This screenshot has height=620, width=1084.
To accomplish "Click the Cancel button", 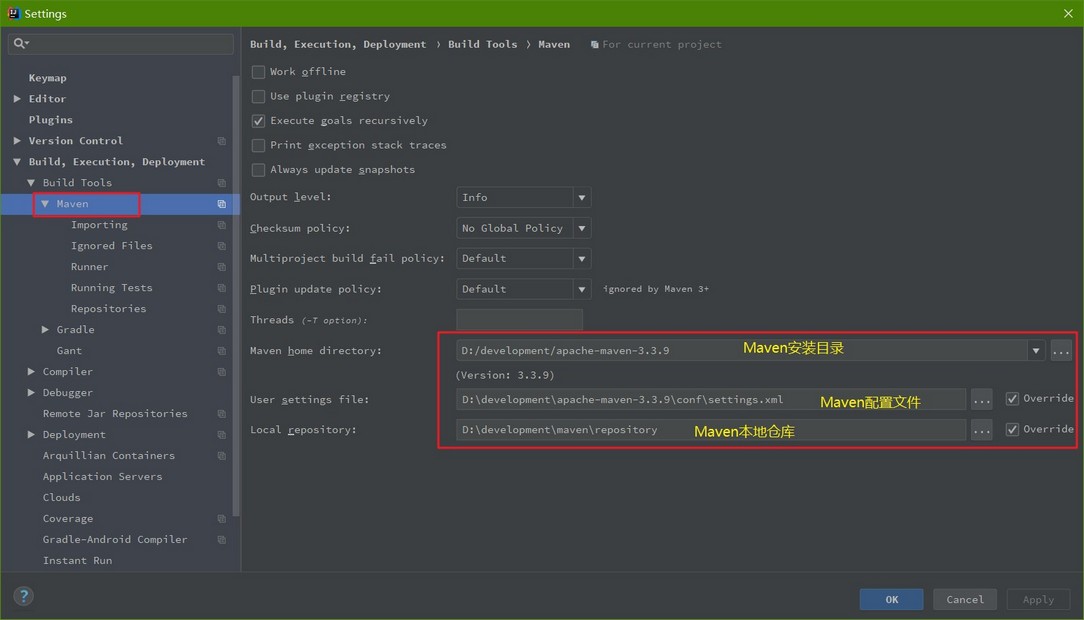I will [964, 599].
